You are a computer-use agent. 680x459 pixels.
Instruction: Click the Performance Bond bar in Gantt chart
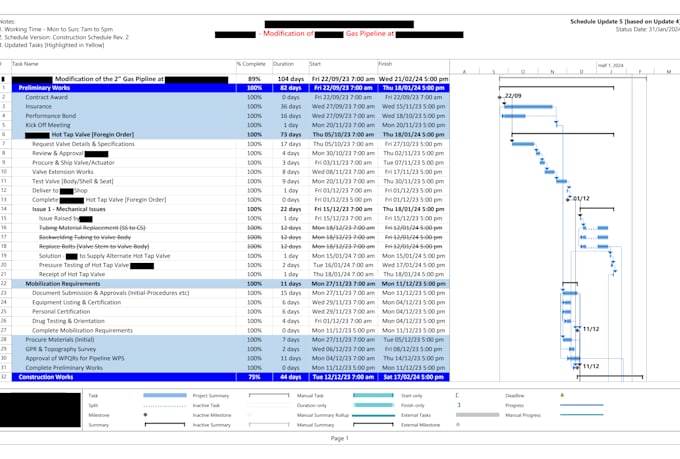tap(514, 116)
